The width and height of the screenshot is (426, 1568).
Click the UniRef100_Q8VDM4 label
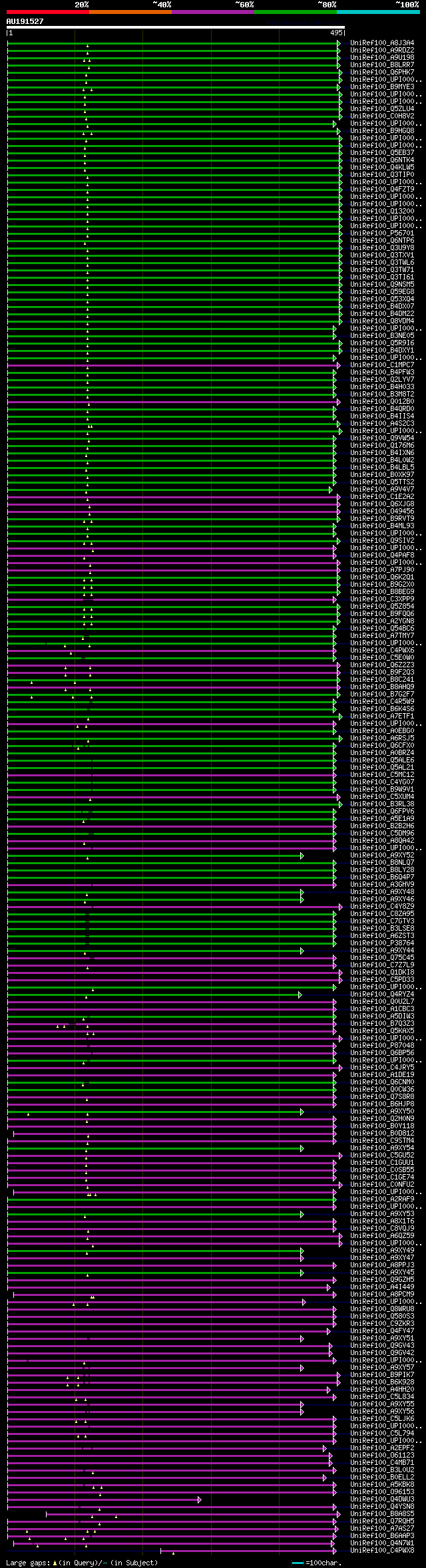point(382,321)
